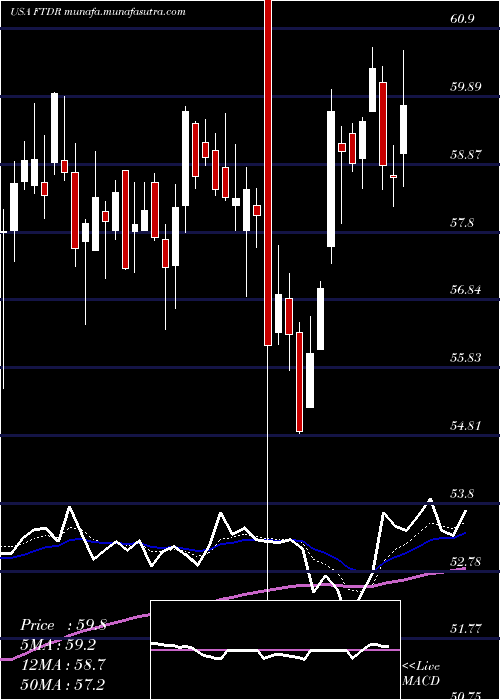Click the 55.83 price axis label
This screenshot has height=700, width=500.
[x=466, y=358]
